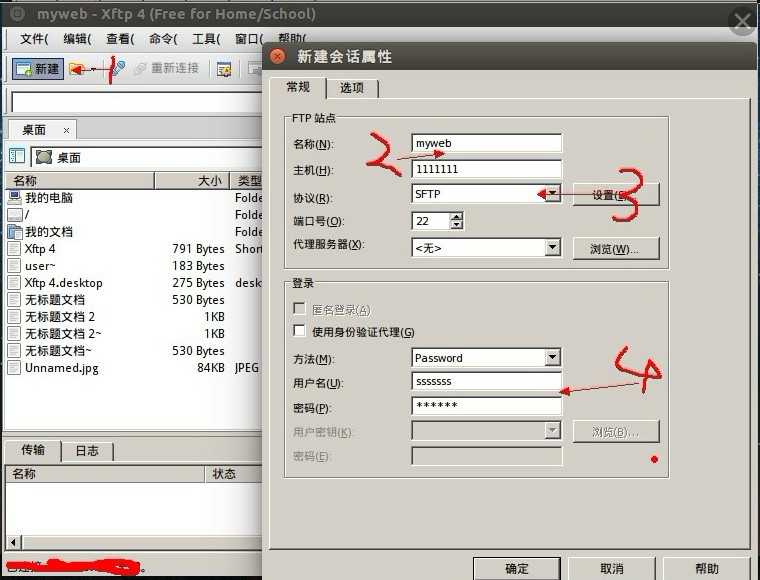The width and height of the screenshot is (760, 580).
Task: Enable 使用身份验证代理 checkbox
Action: tap(299, 331)
